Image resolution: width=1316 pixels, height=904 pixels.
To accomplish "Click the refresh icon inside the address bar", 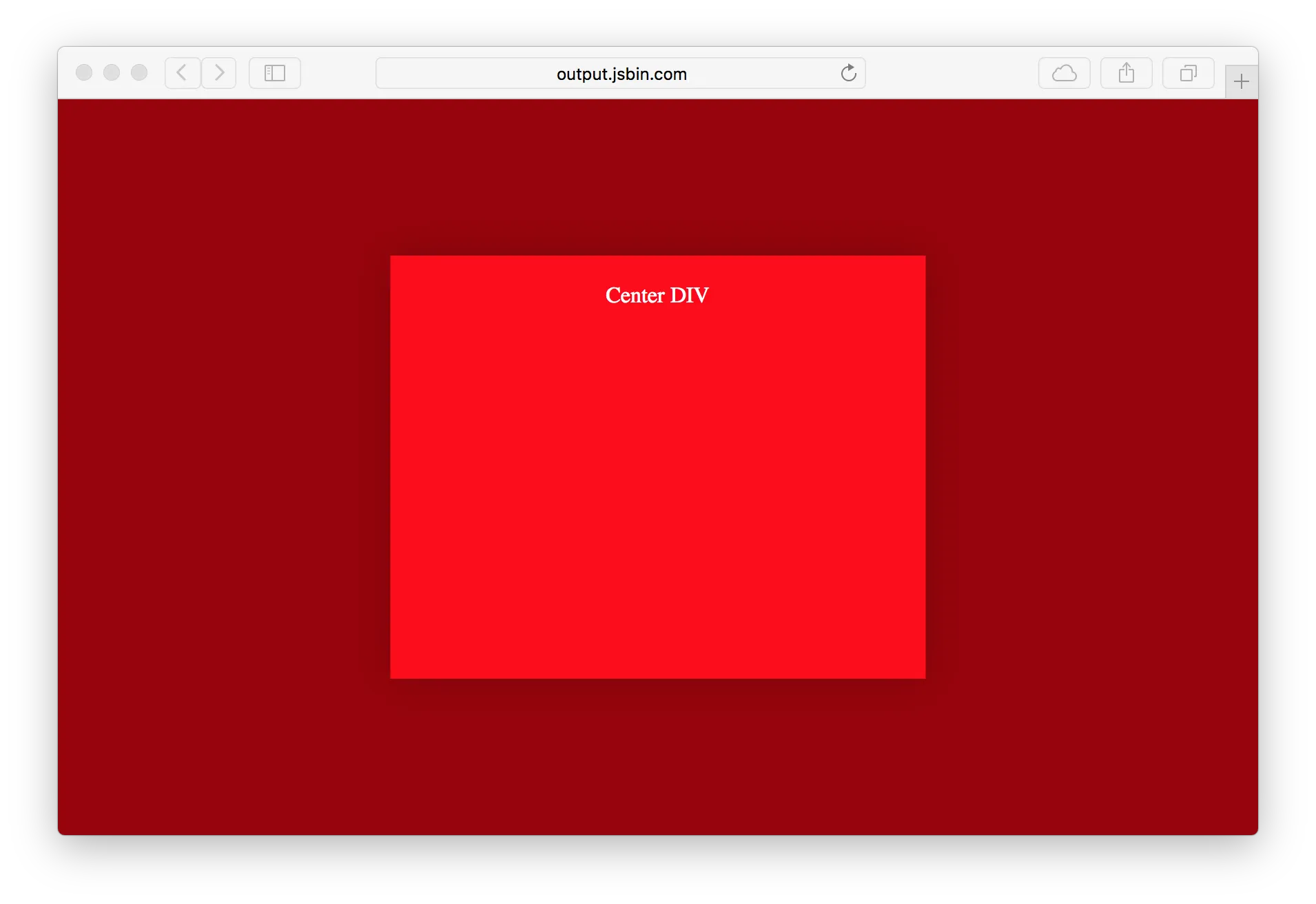I will [x=848, y=73].
